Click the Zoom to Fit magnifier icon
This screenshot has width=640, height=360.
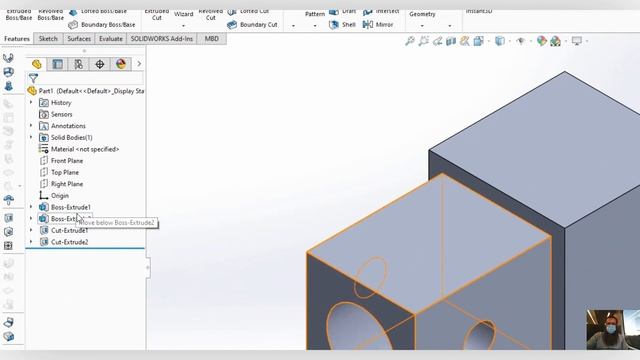click(x=410, y=41)
